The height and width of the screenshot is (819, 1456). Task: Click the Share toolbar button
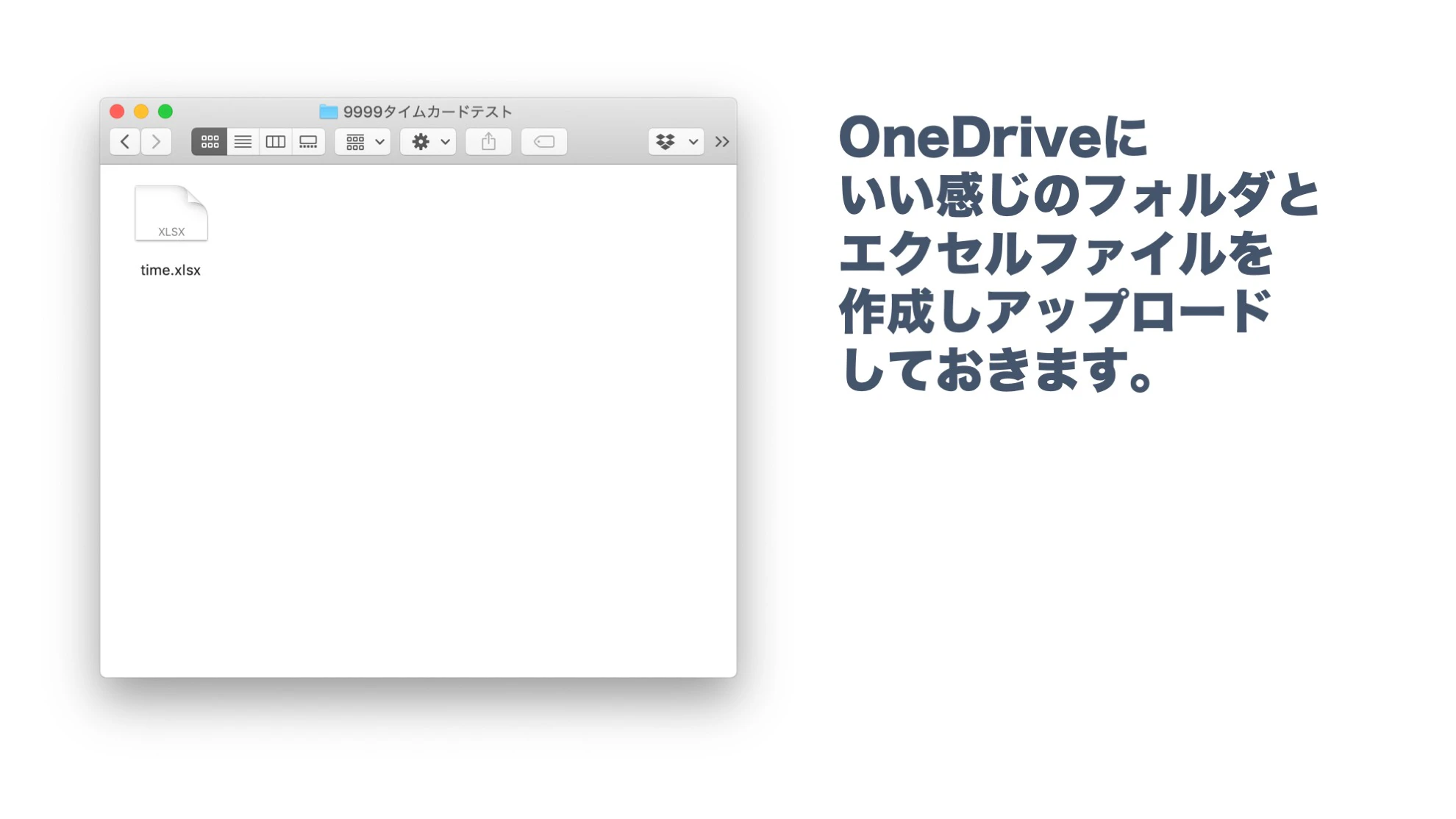[488, 142]
